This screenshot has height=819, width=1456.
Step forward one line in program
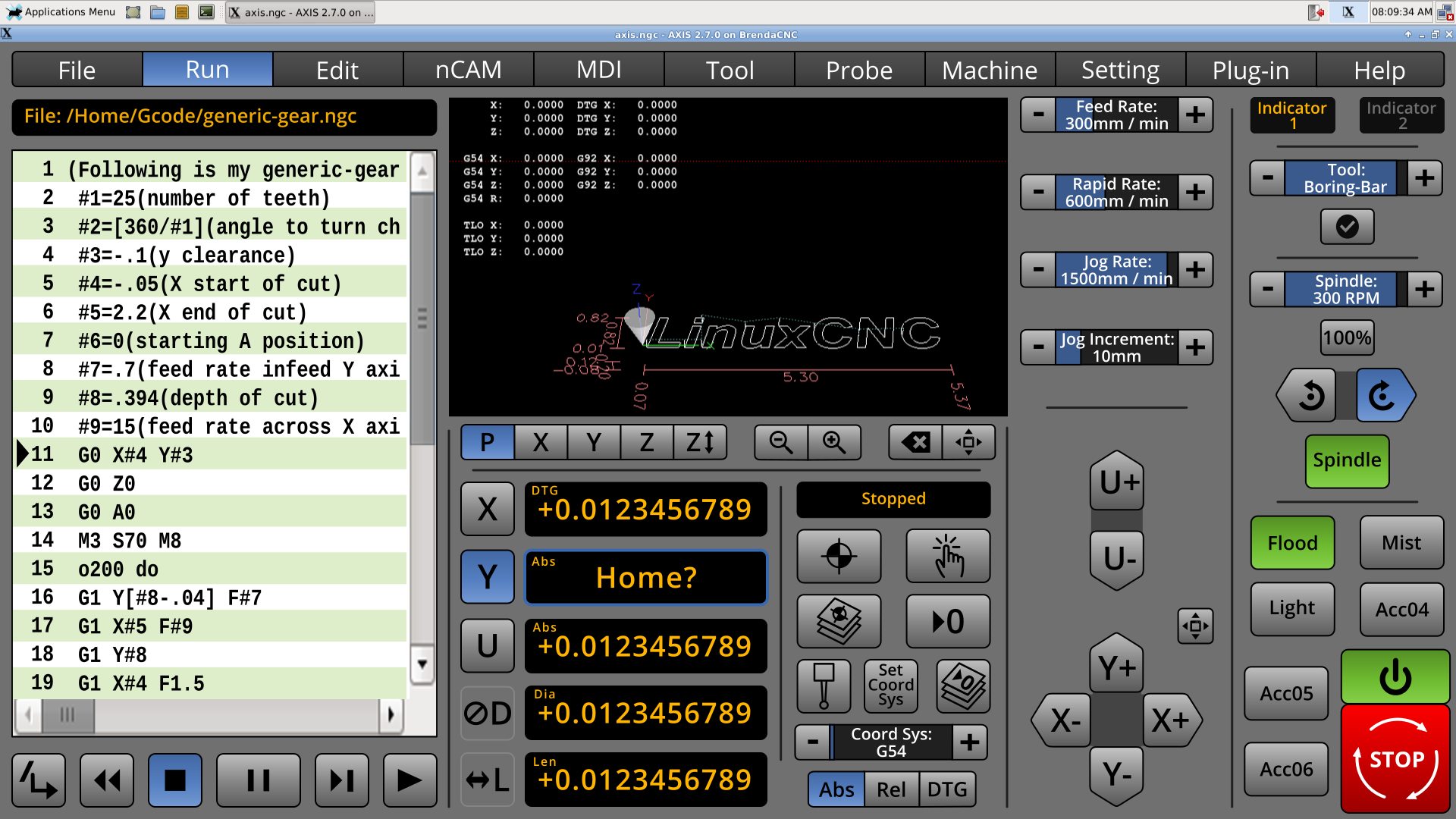click(x=342, y=780)
